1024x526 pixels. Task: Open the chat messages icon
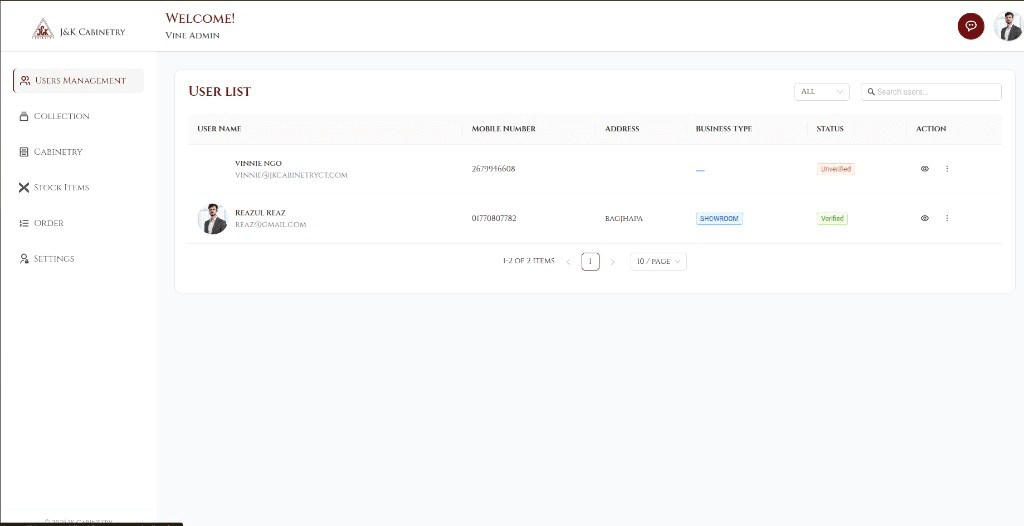point(970,26)
